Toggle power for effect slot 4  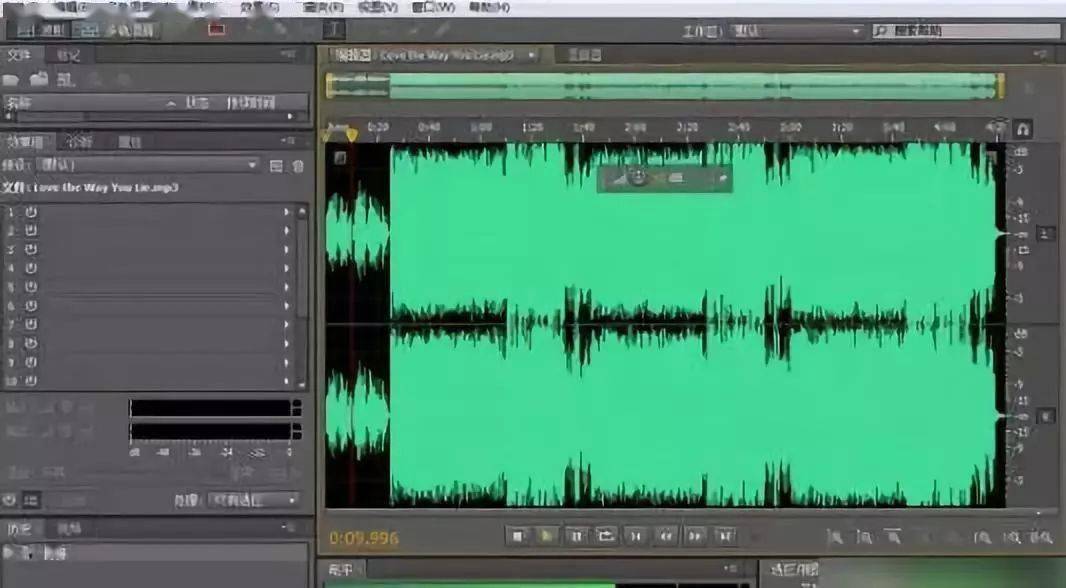(31, 268)
